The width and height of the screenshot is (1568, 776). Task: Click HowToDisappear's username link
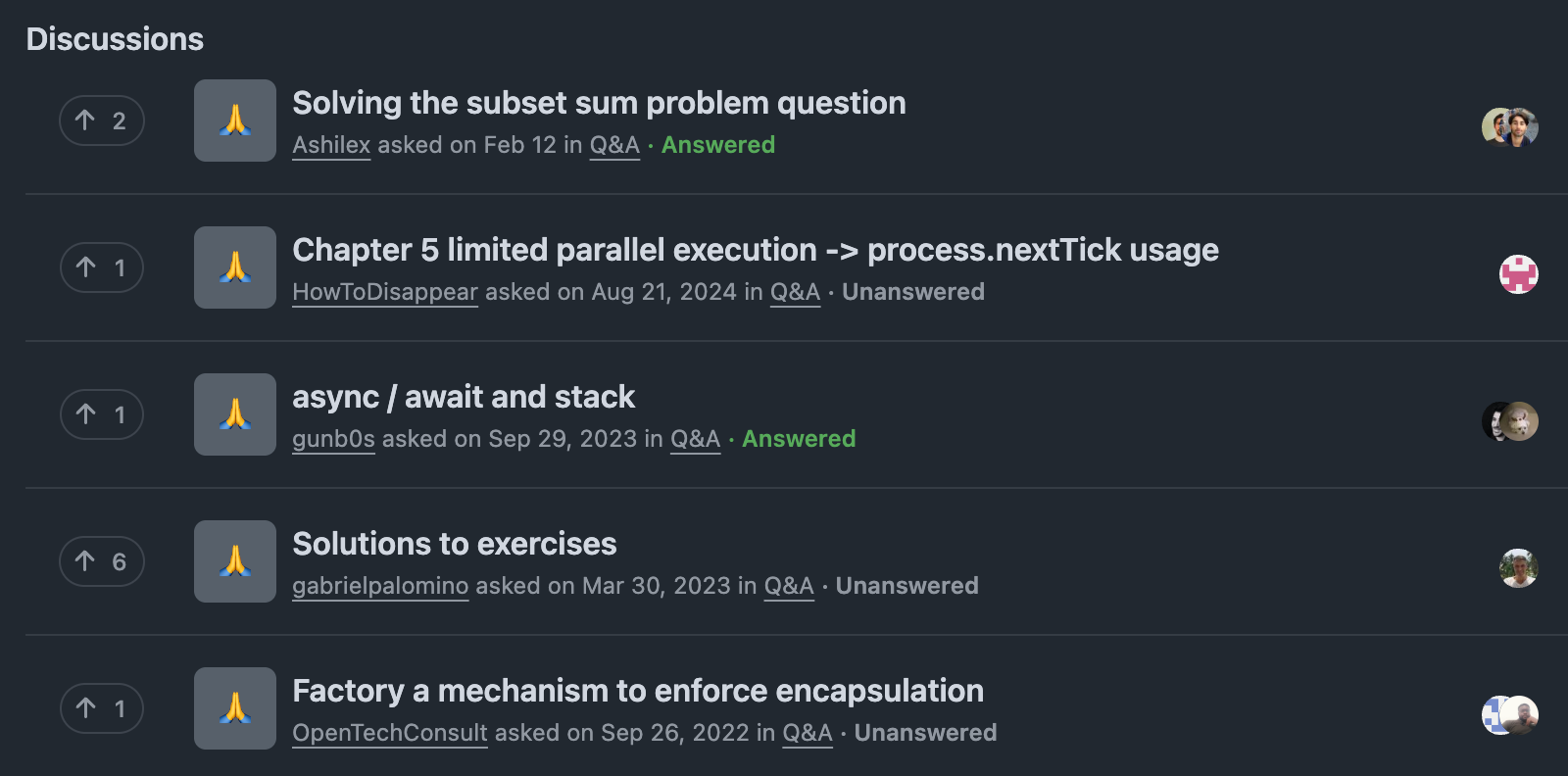coord(385,291)
